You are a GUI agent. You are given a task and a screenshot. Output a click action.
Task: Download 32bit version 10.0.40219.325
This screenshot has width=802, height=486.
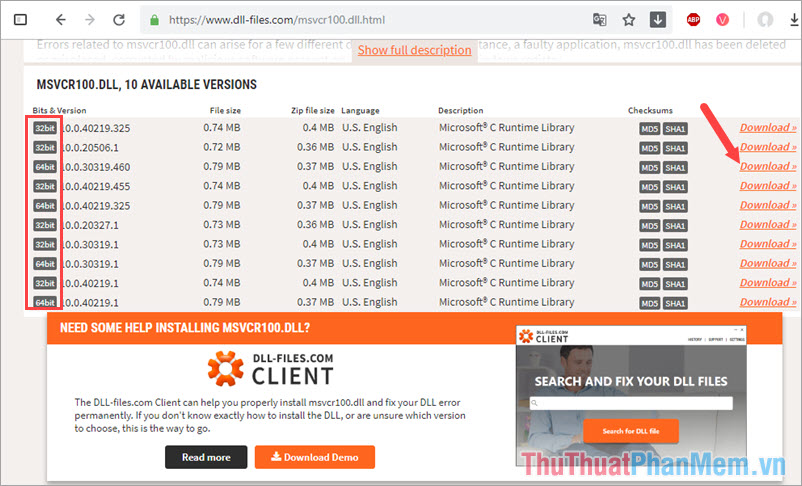coord(768,127)
